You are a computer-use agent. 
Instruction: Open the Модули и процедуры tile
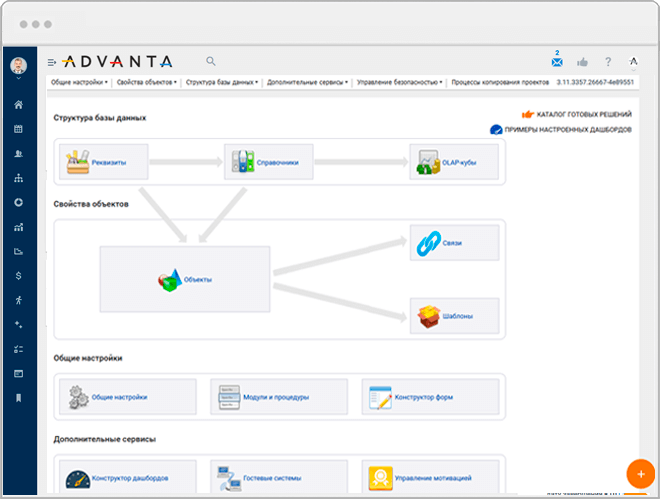[x=279, y=397]
